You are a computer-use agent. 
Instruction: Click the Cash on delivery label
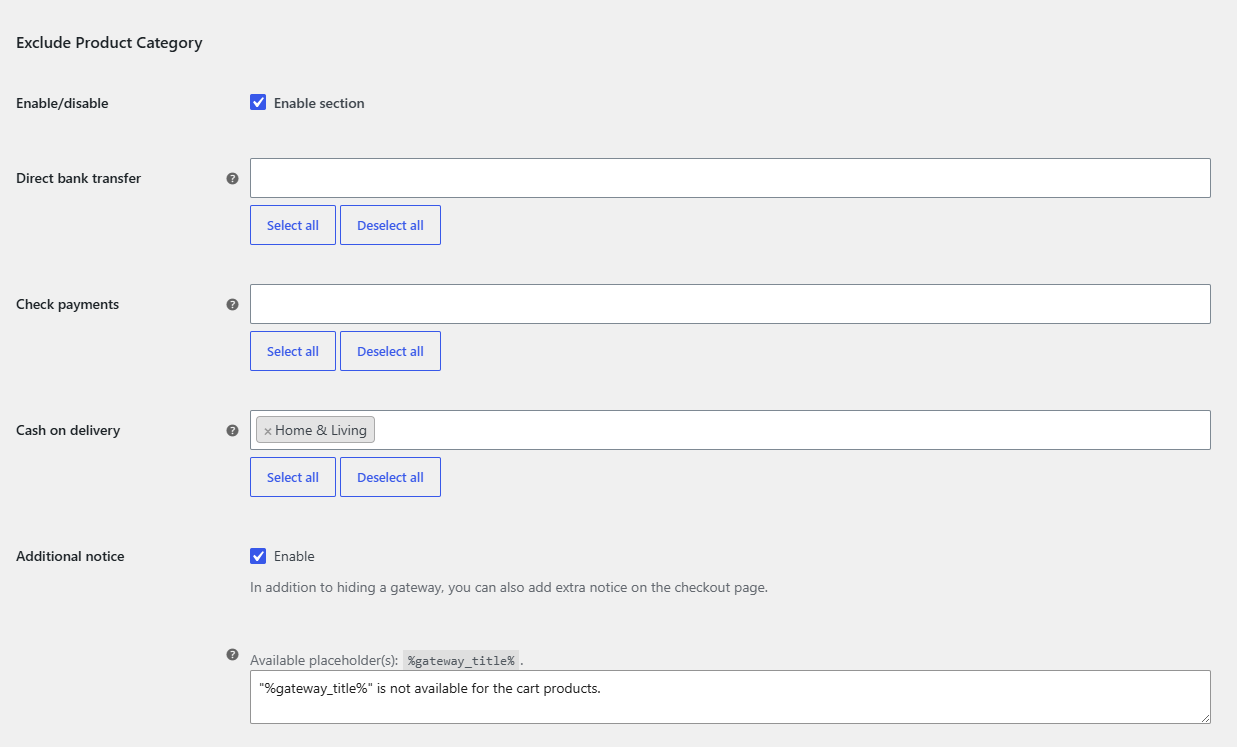pyautogui.click(x=68, y=430)
